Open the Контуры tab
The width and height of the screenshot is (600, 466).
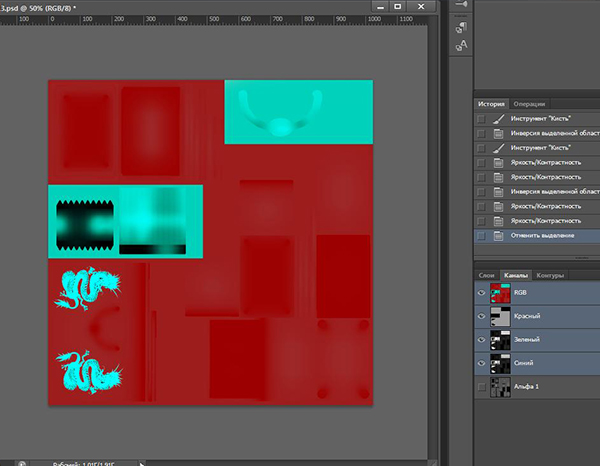[x=551, y=275]
